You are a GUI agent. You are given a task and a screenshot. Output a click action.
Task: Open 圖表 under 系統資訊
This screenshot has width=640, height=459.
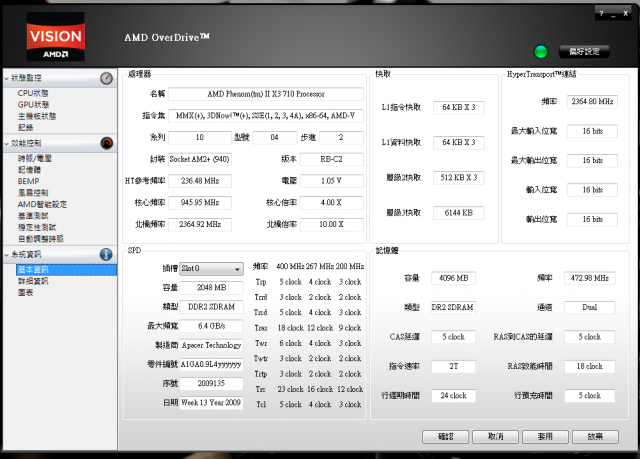[x=25, y=293]
